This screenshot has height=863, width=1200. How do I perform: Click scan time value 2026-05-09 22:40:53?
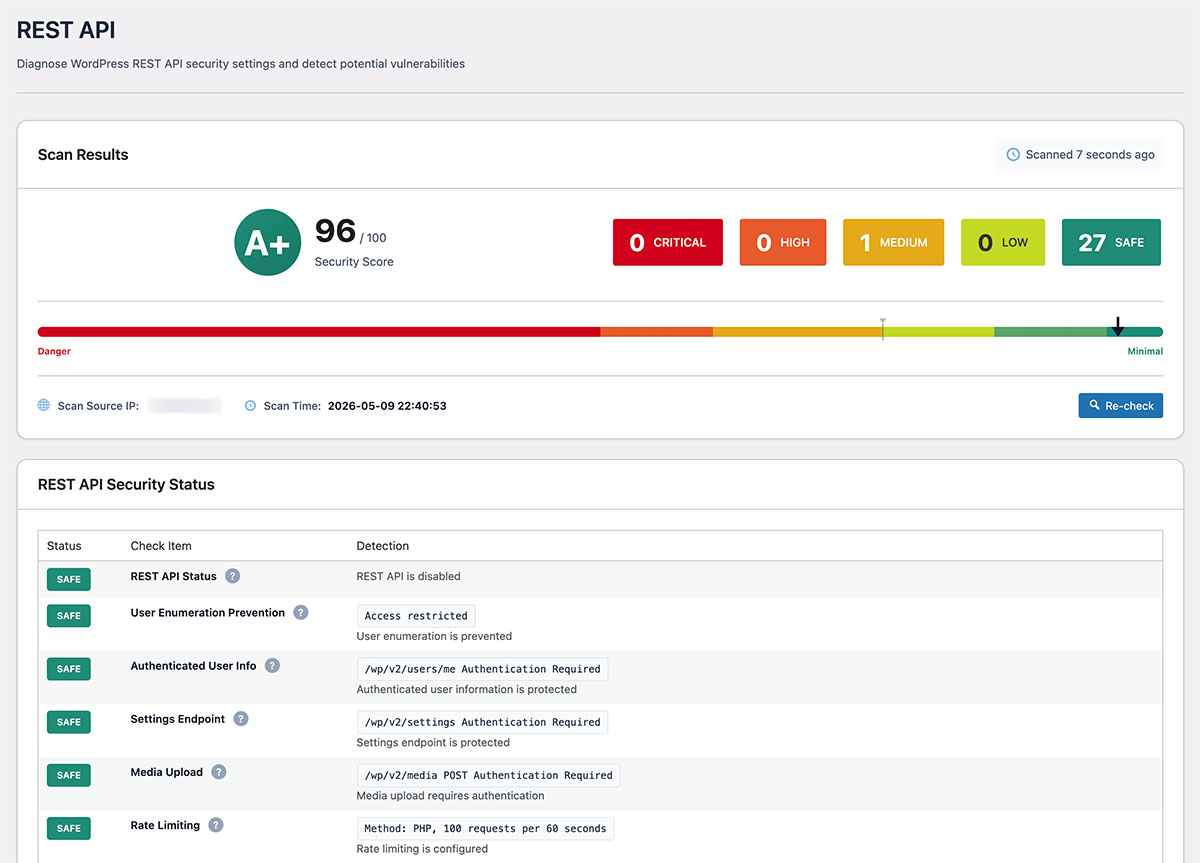pos(387,406)
